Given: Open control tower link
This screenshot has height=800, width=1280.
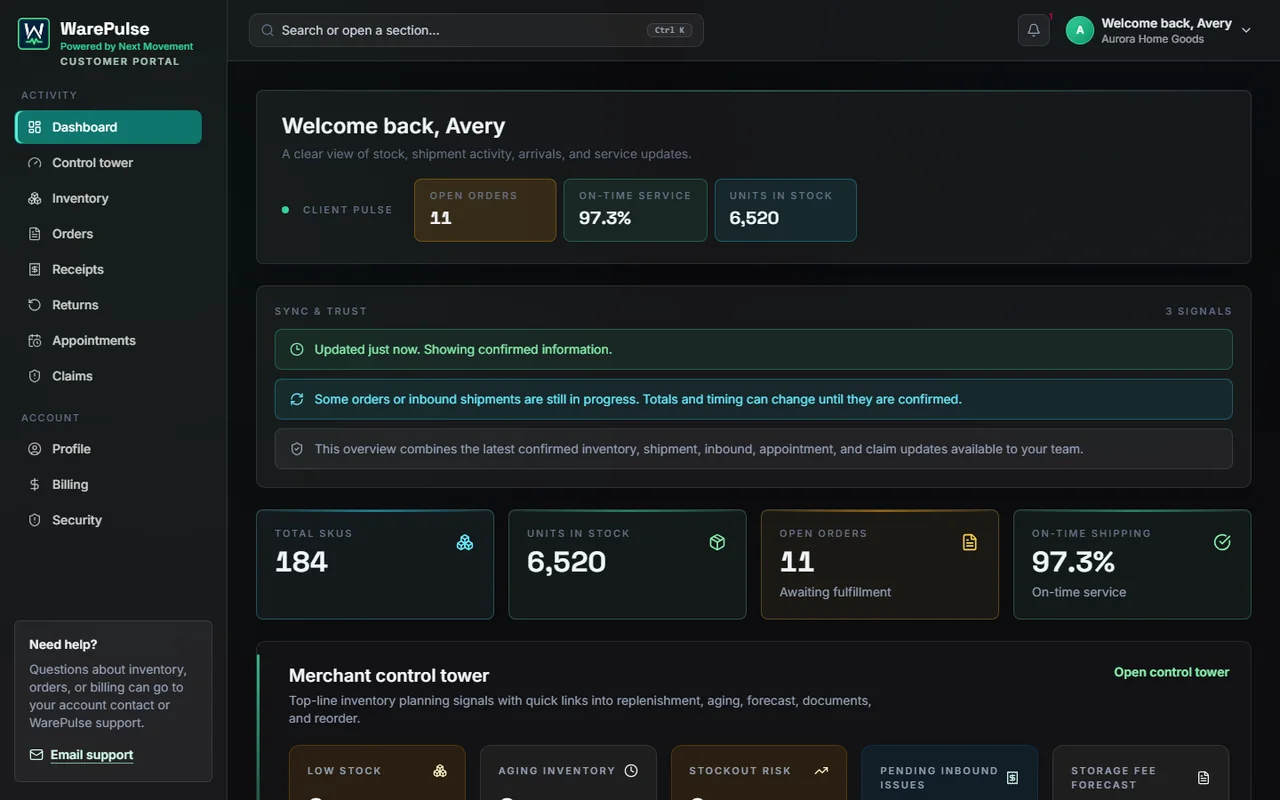Looking at the screenshot, I should click(x=1172, y=672).
